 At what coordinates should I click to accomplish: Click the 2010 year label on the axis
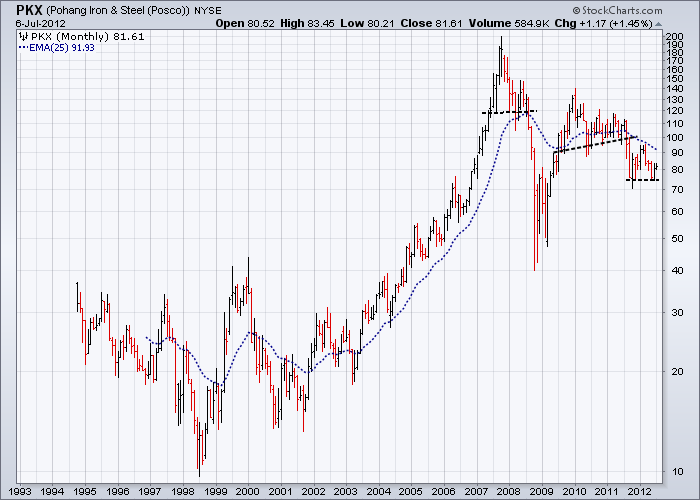575,492
